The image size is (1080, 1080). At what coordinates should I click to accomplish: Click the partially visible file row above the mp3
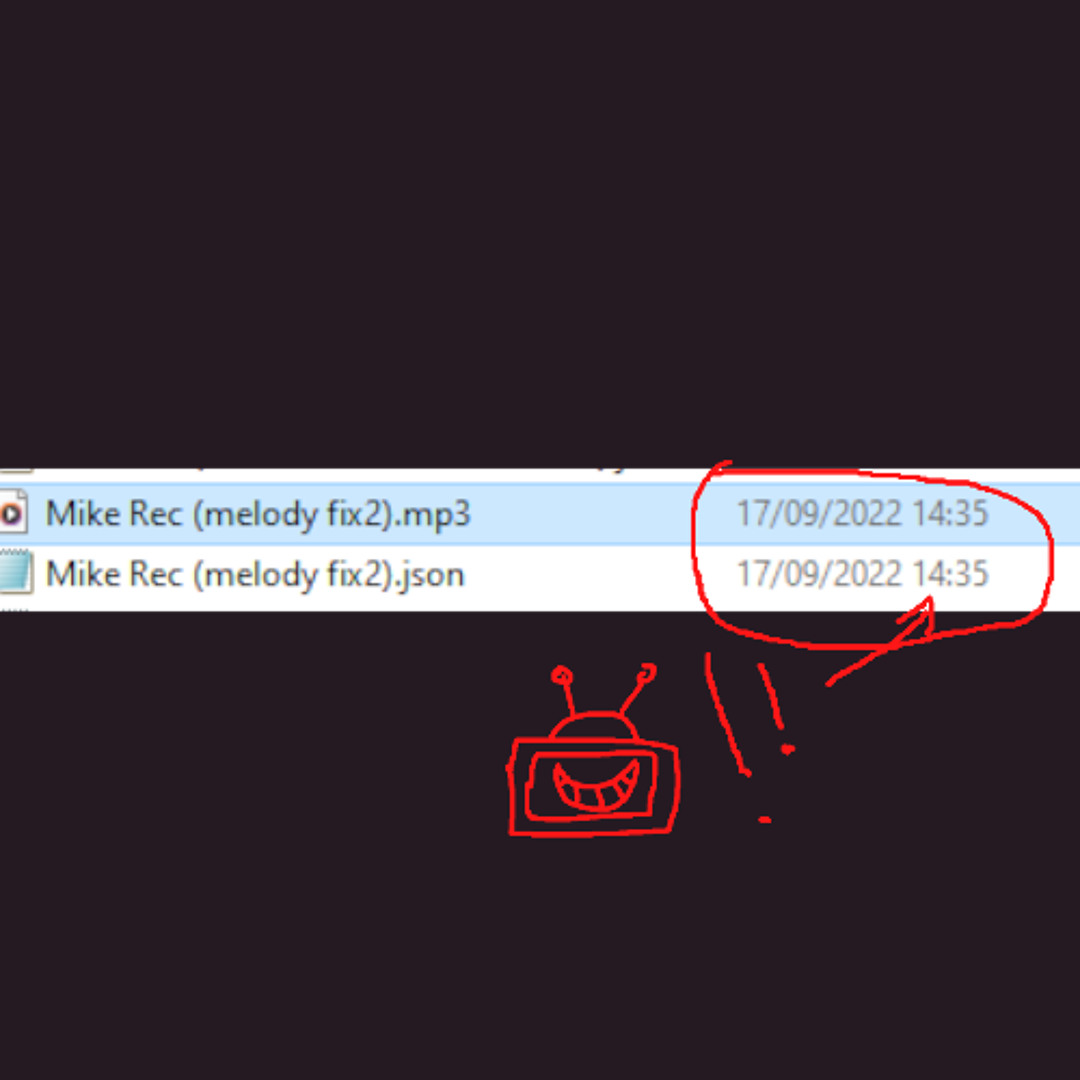click(540, 475)
